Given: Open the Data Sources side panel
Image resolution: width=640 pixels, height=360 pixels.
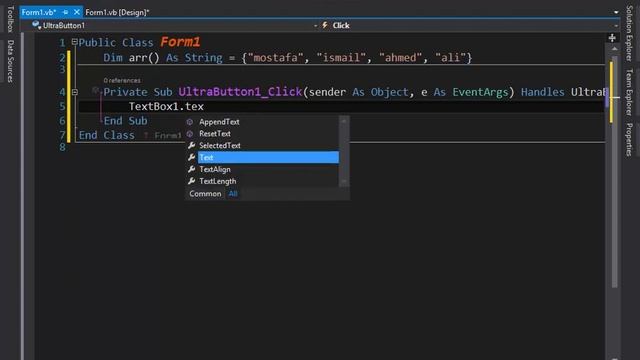Looking at the screenshot, I should [10, 61].
